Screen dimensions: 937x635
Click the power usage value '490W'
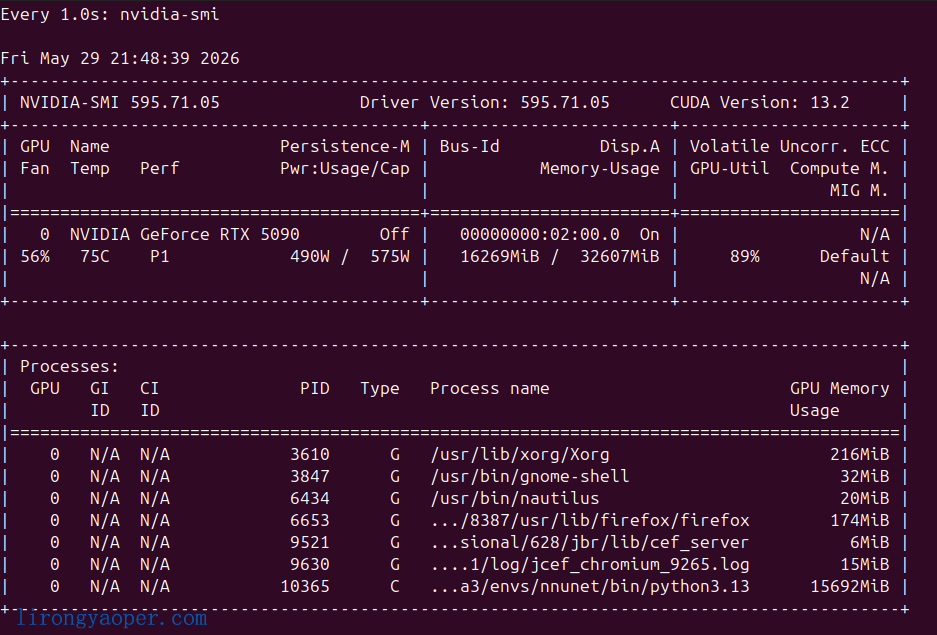coord(310,256)
